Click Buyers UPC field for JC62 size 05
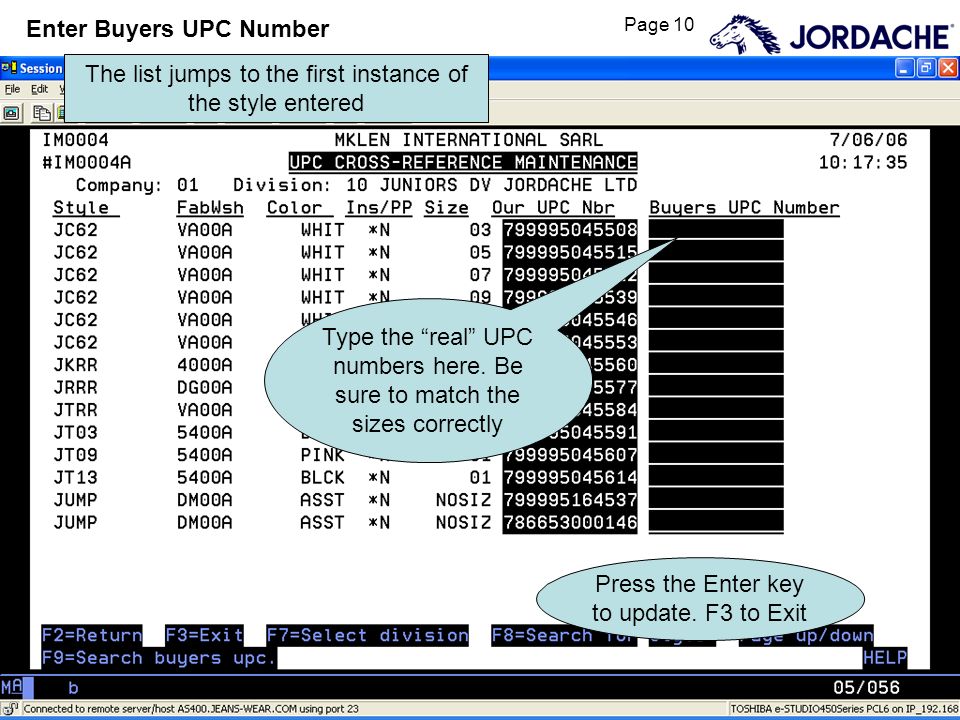The image size is (960, 720). (x=716, y=252)
